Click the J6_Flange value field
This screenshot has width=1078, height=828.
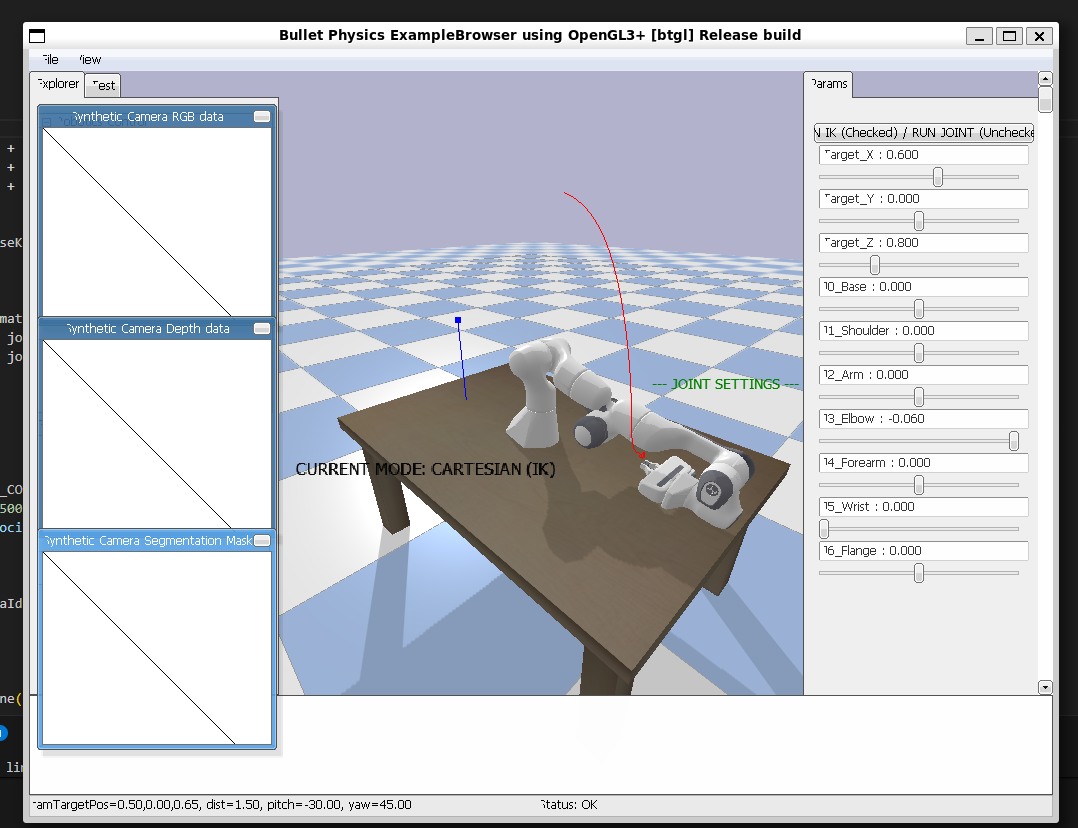(923, 551)
